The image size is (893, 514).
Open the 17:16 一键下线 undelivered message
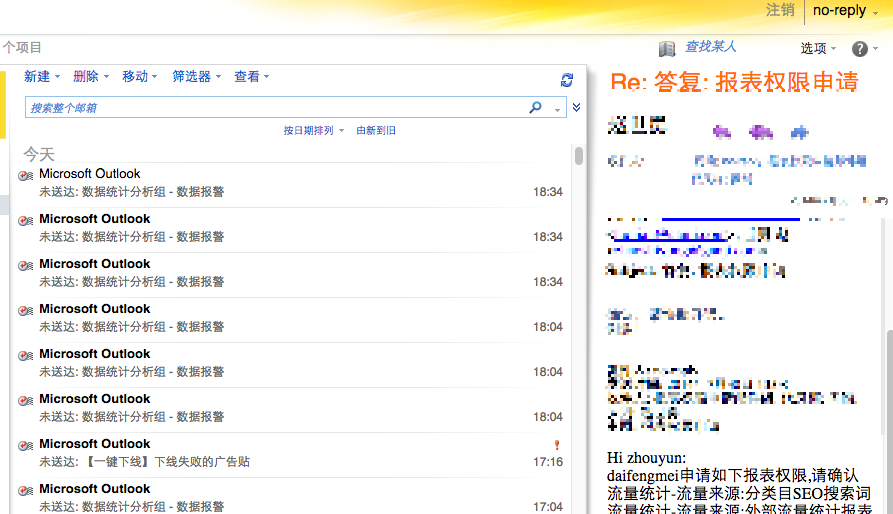coord(290,453)
